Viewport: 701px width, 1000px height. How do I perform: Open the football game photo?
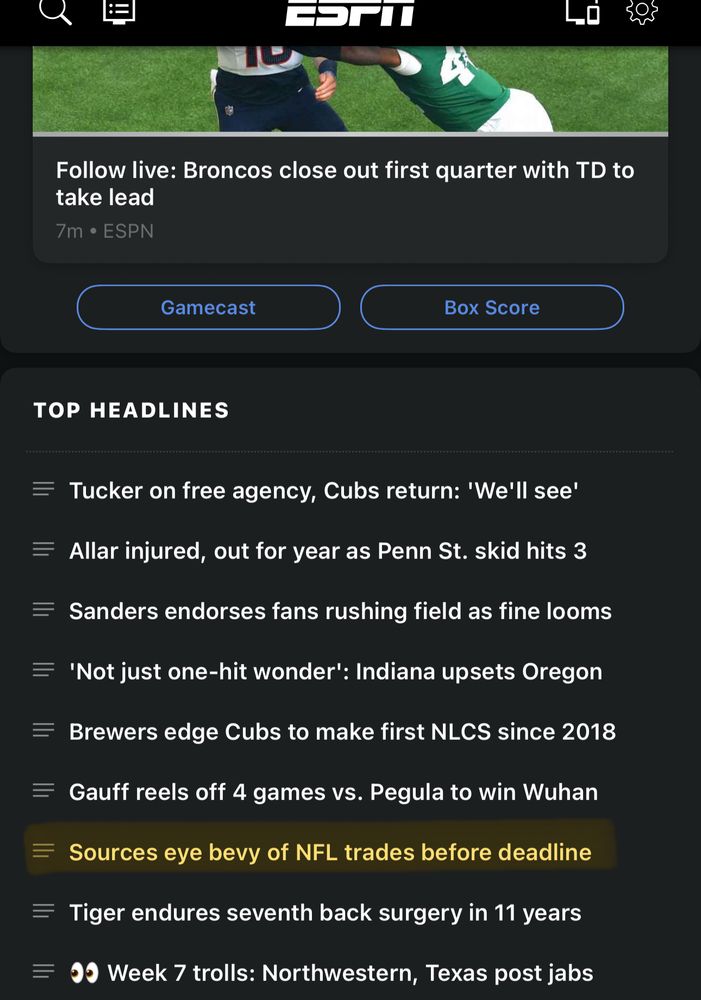click(x=350, y=89)
